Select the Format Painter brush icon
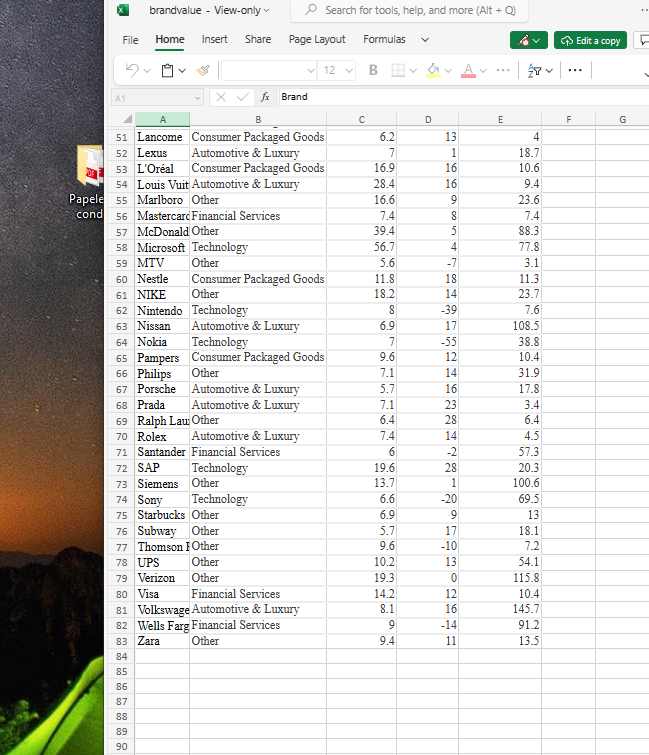649x755 pixels. 203,70
